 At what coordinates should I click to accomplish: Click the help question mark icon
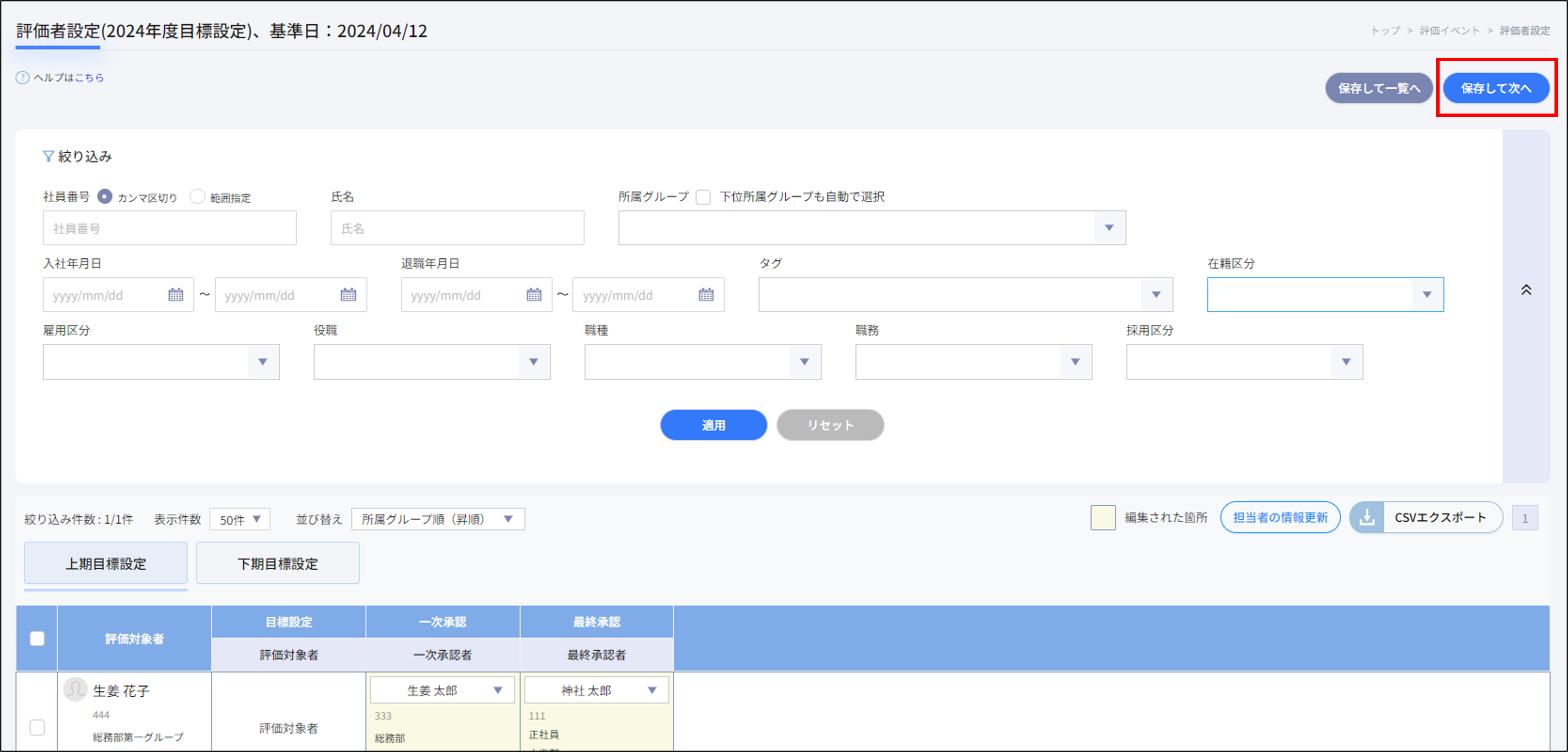tap(22, 77)
